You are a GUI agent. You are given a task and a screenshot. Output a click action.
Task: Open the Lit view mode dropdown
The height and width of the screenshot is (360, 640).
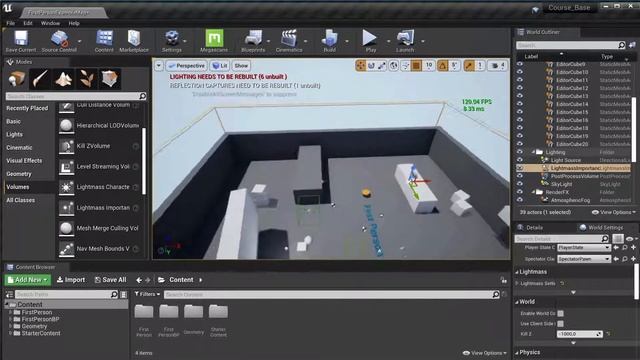click(x=220, y=66)
